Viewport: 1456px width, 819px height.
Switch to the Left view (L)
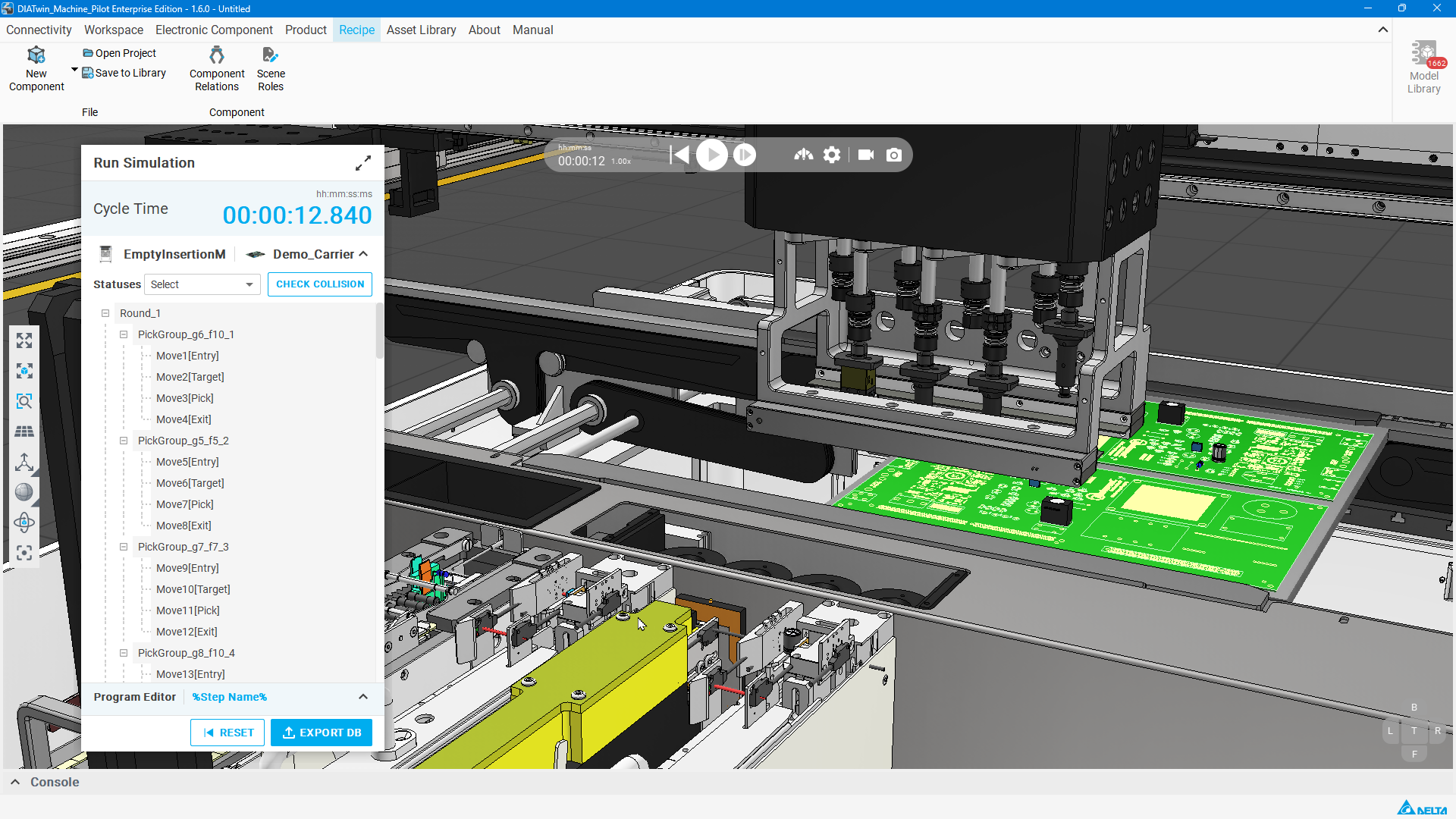point(1390,731)
